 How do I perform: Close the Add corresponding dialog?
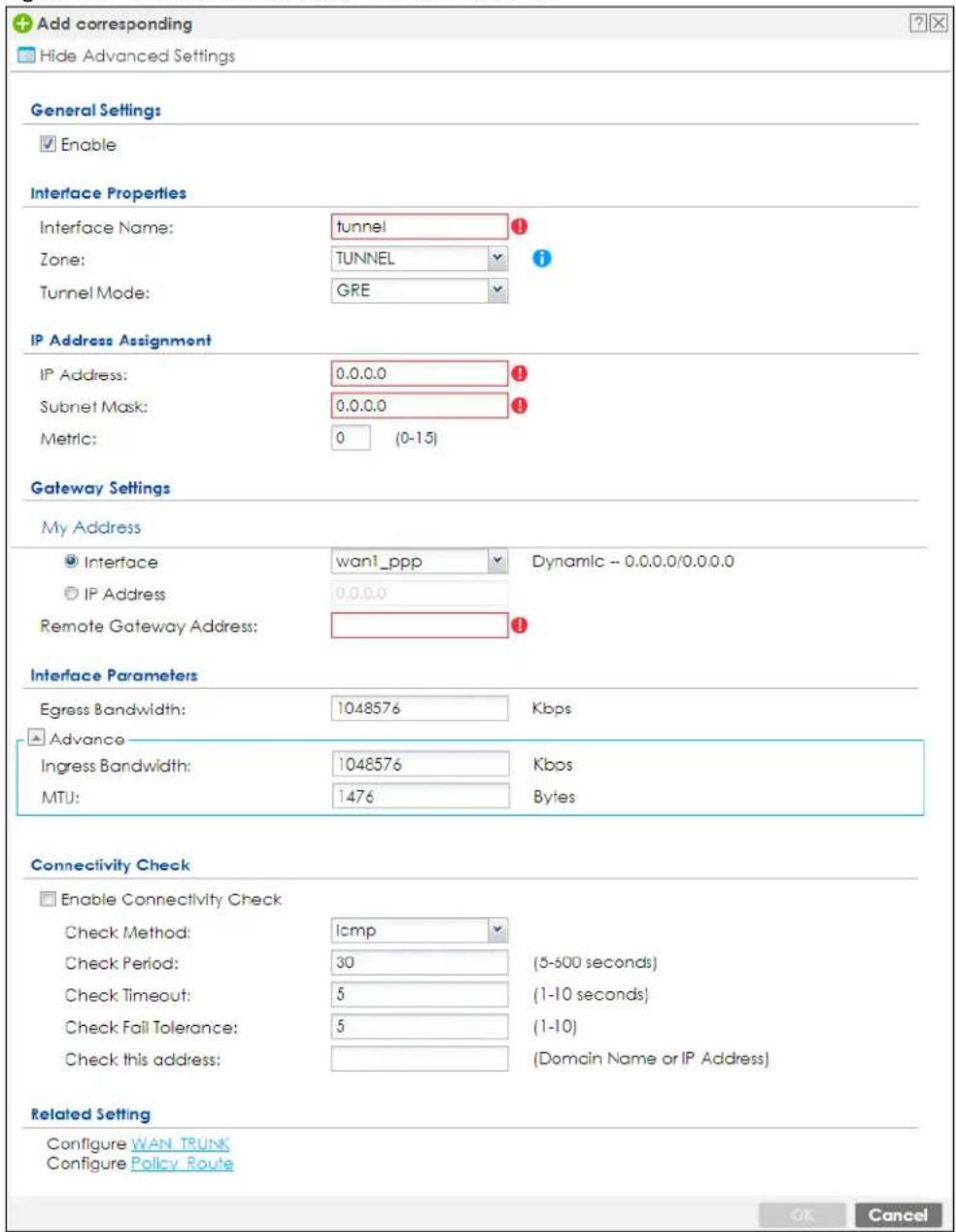coord(938,24)
